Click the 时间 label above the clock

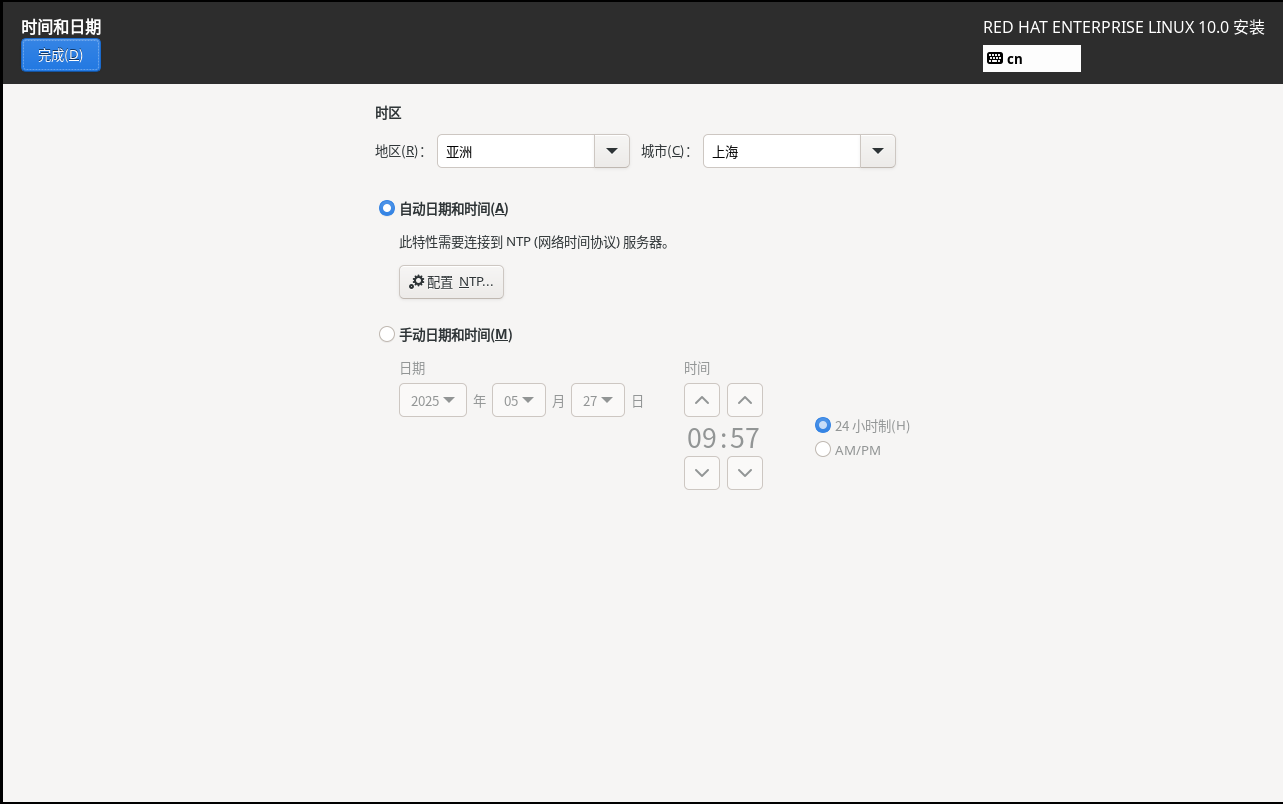(x=697, y=368)
